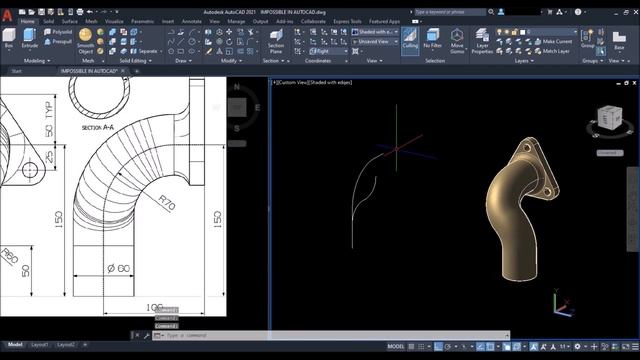
Task: Switch to the Layout1 tab
Action: (x=40, y=345)
